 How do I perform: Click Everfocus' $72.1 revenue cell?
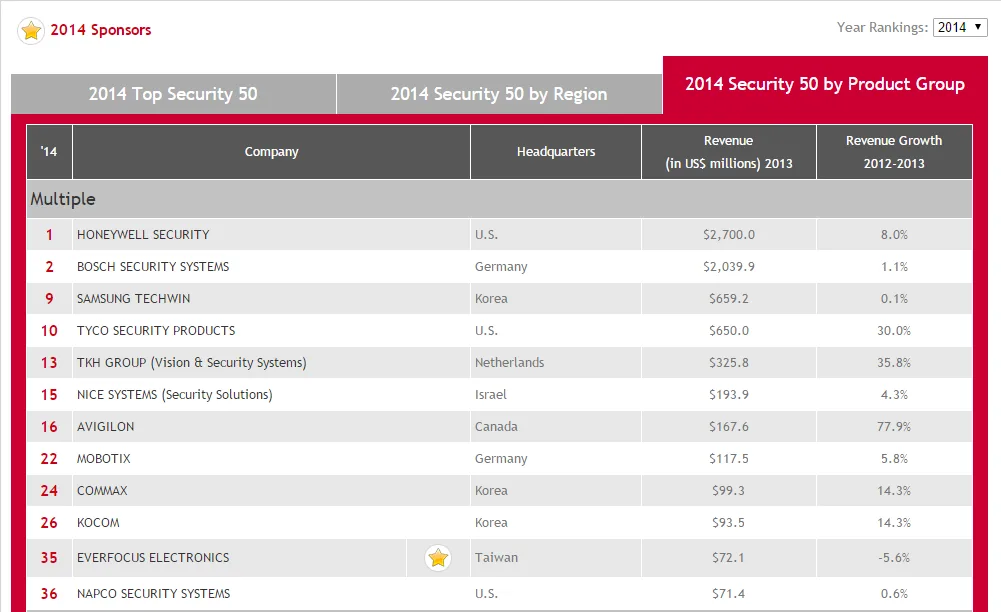(x=728, y=558)
